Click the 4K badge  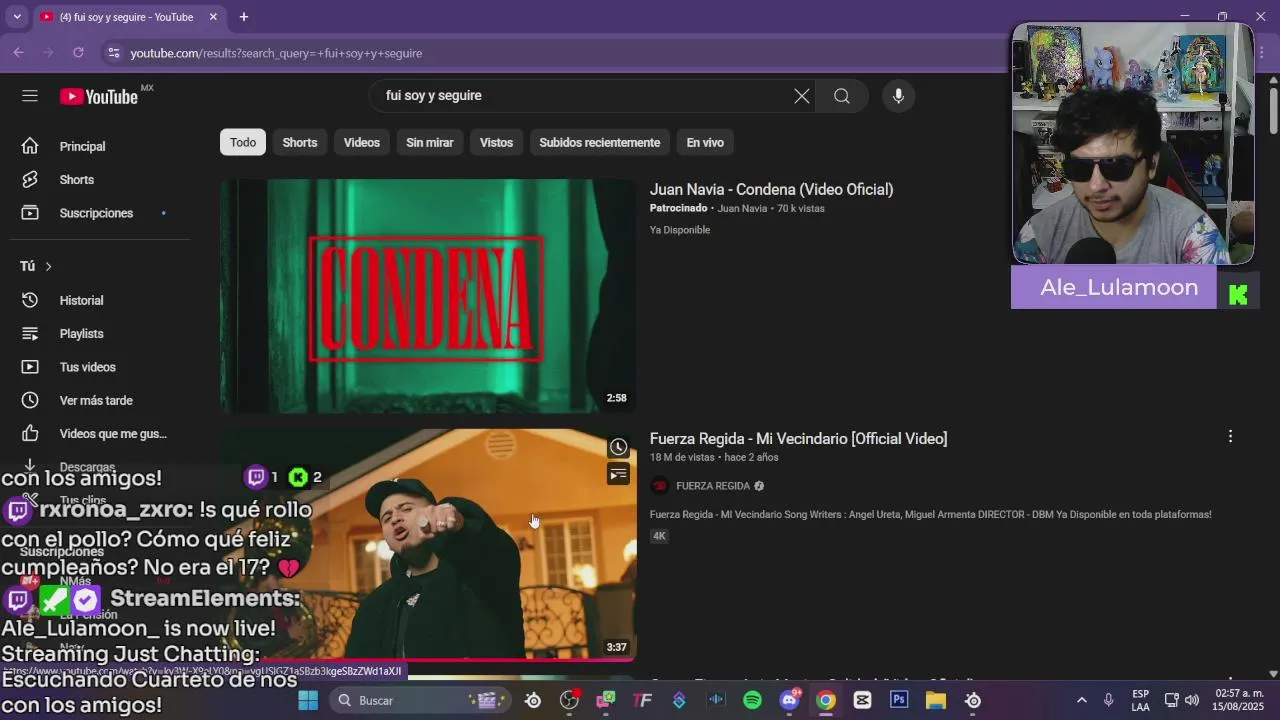(659, 536)
